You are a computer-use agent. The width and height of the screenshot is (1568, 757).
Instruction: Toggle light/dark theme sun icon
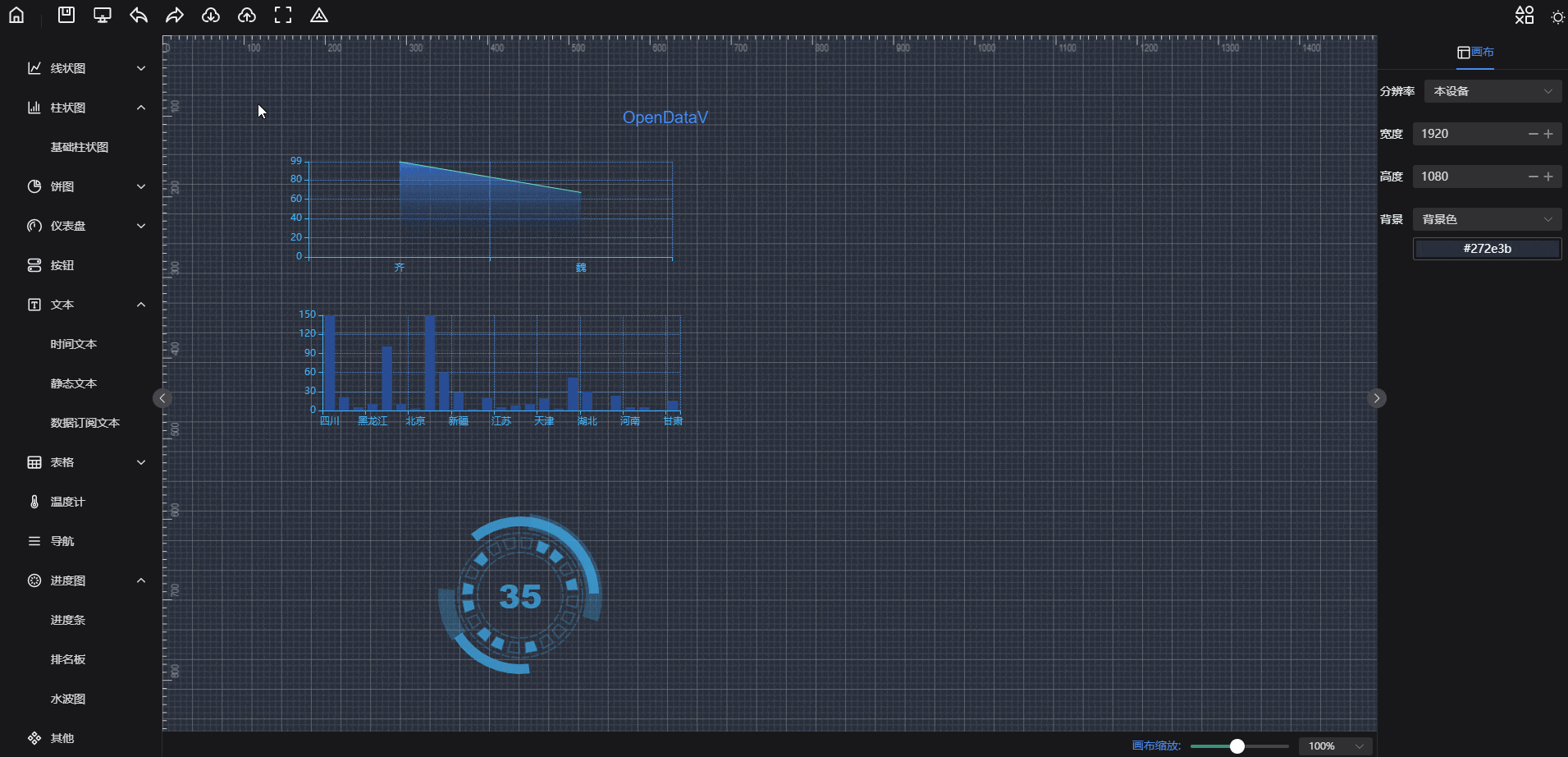(x=1557, y=16)
